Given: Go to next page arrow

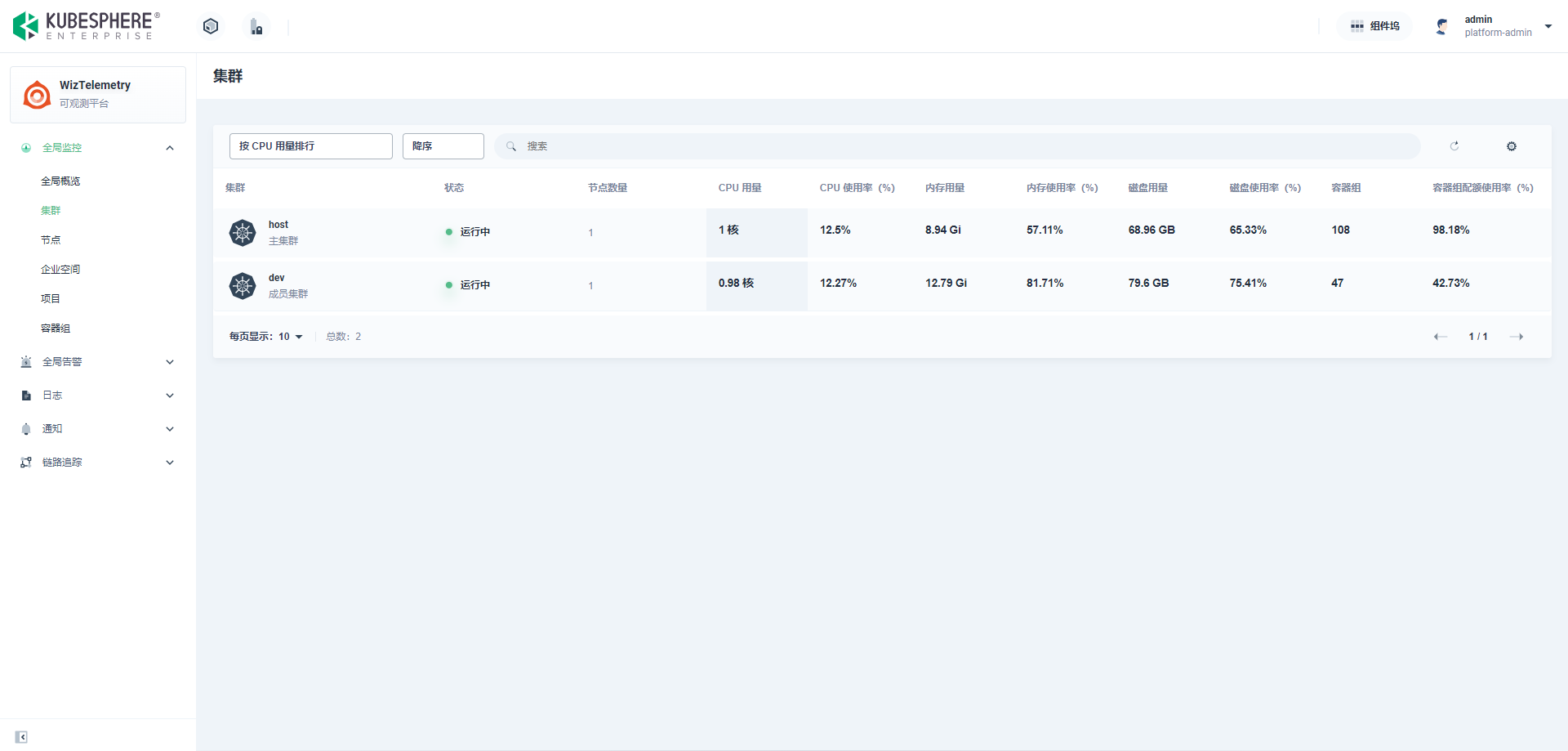Looking at the screenshot, I should click(1517, 337).
